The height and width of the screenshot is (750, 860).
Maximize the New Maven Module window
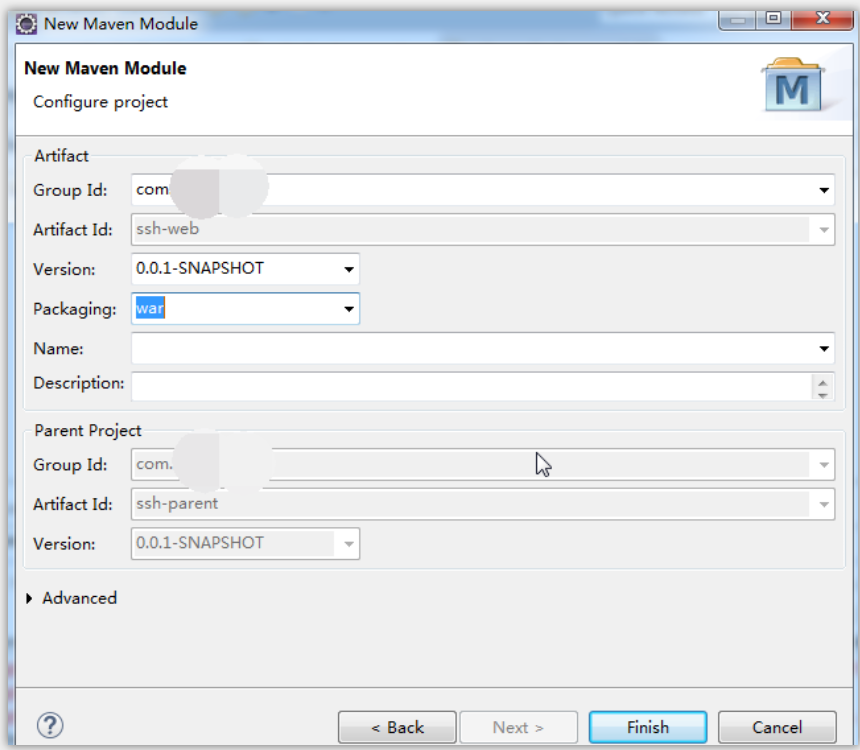point(773,19)
